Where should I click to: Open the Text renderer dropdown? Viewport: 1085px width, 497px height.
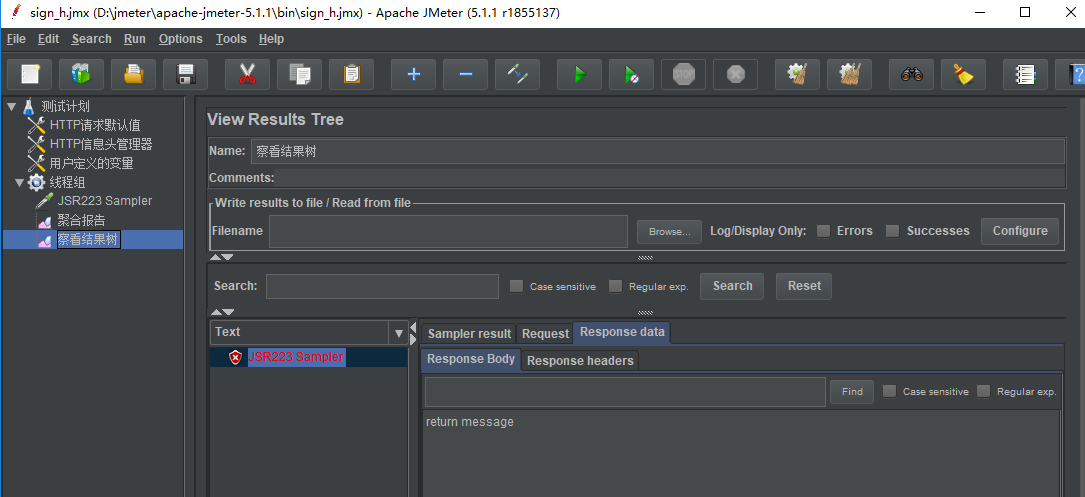point(399,333)
